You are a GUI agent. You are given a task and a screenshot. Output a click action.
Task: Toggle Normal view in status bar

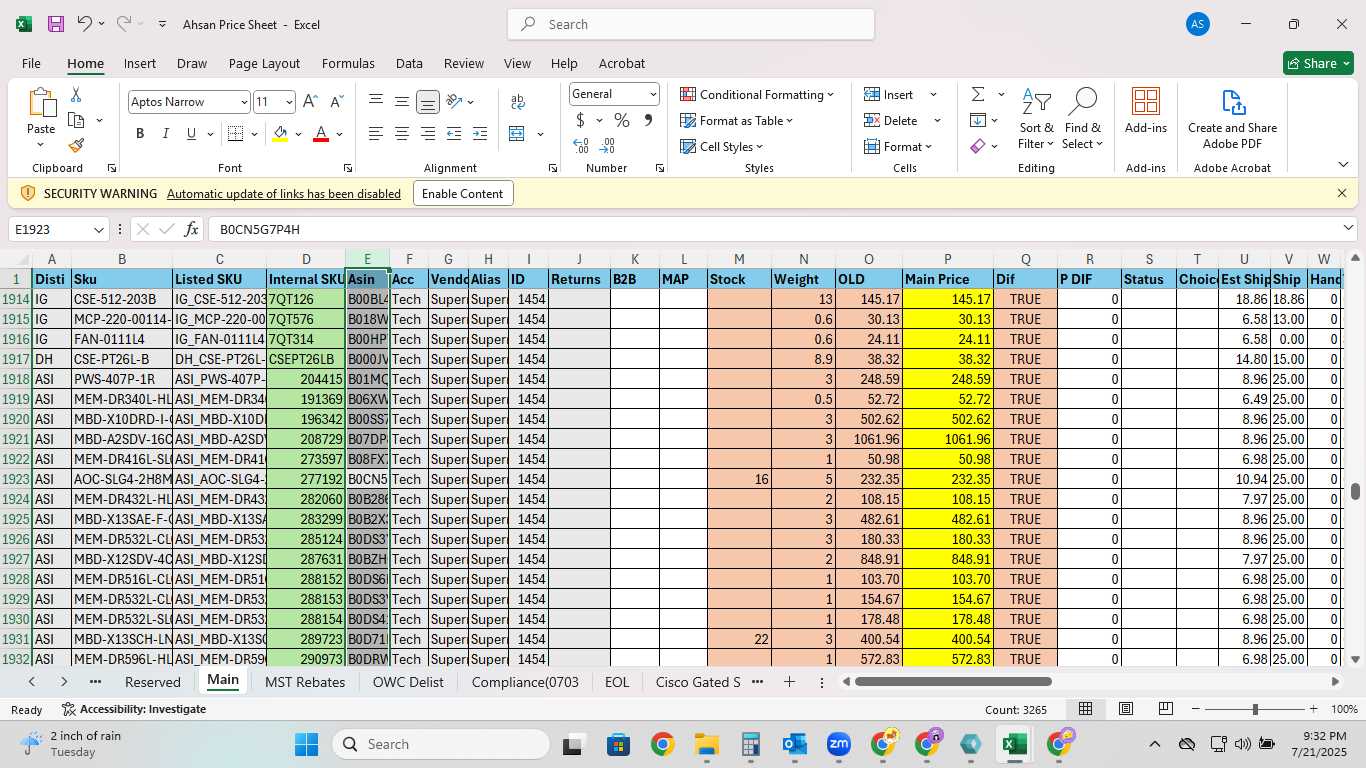[x=1085, y=709]
